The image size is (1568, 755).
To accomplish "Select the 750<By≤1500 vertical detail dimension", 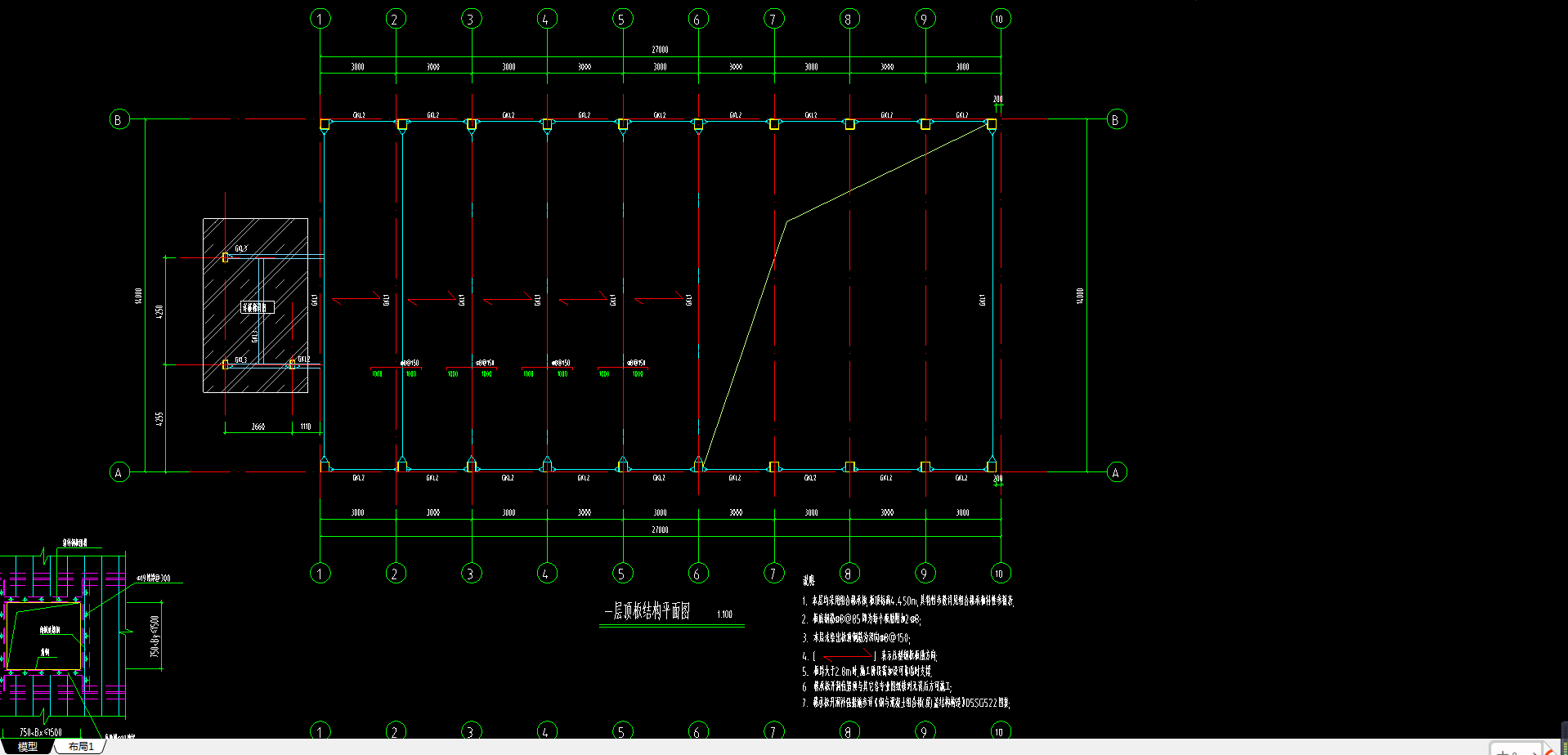I will 155,637.
